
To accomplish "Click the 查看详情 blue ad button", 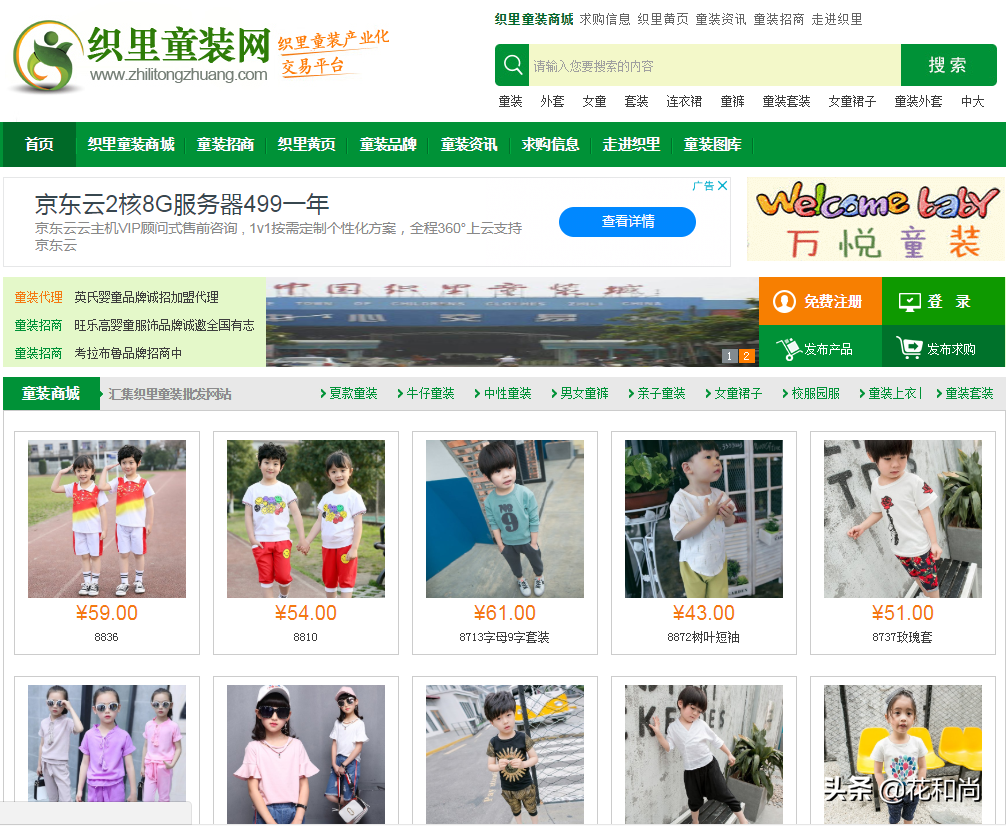I will (x=627, y=222).
